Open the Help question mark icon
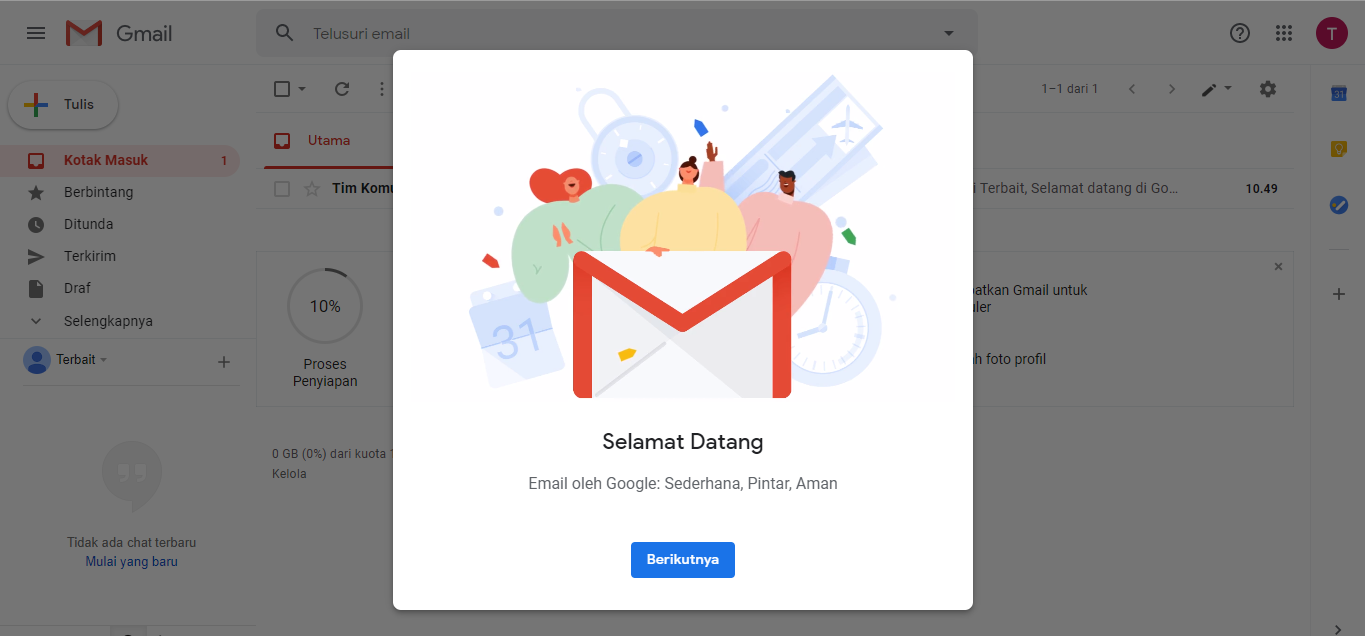The width and height of the screenshot is (1365, 636). click(x=1240, y=33)
